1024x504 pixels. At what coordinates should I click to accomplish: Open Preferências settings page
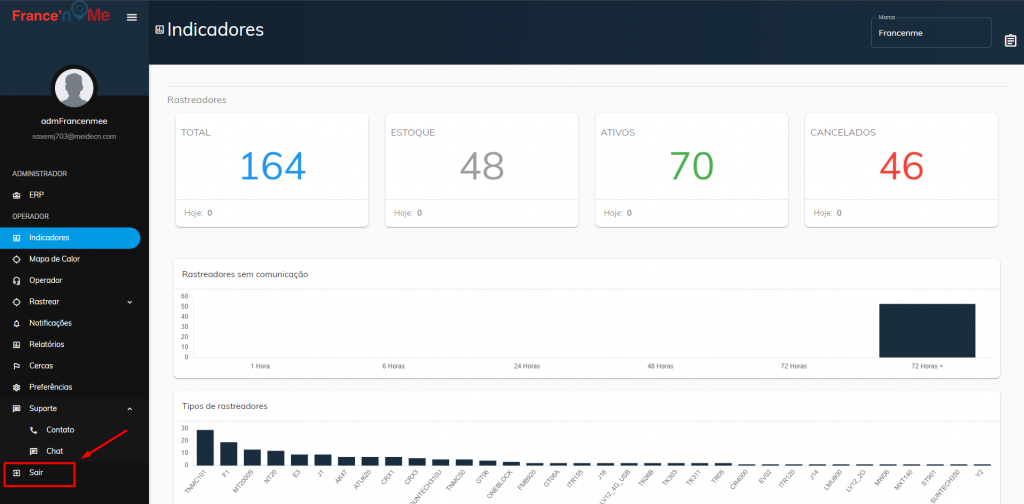[x=70, y=387]
